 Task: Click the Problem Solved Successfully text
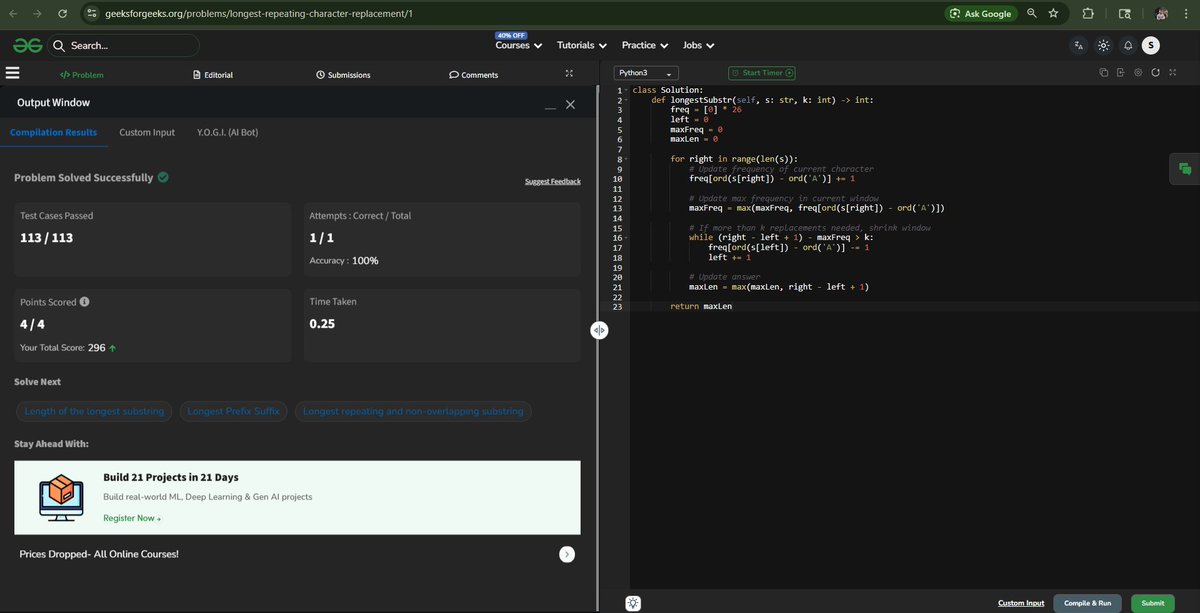[x=84, y=177]
